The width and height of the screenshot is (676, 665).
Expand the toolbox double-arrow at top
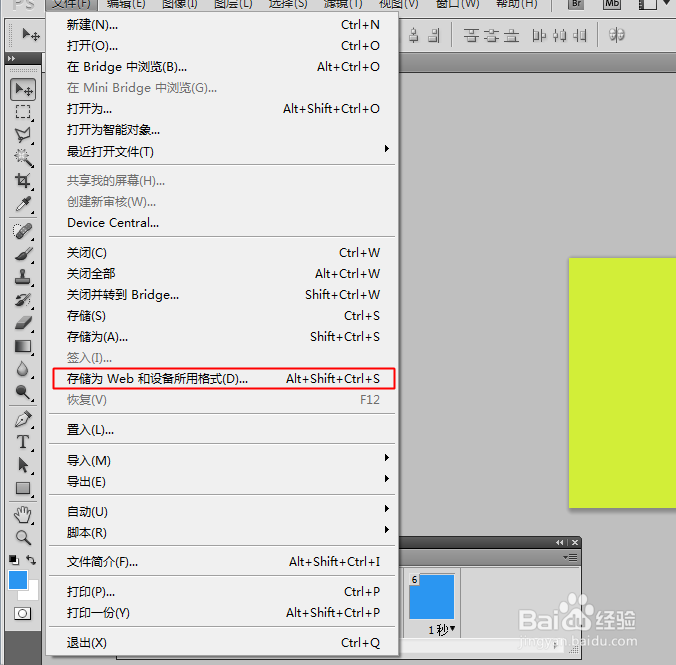point(12,58)
